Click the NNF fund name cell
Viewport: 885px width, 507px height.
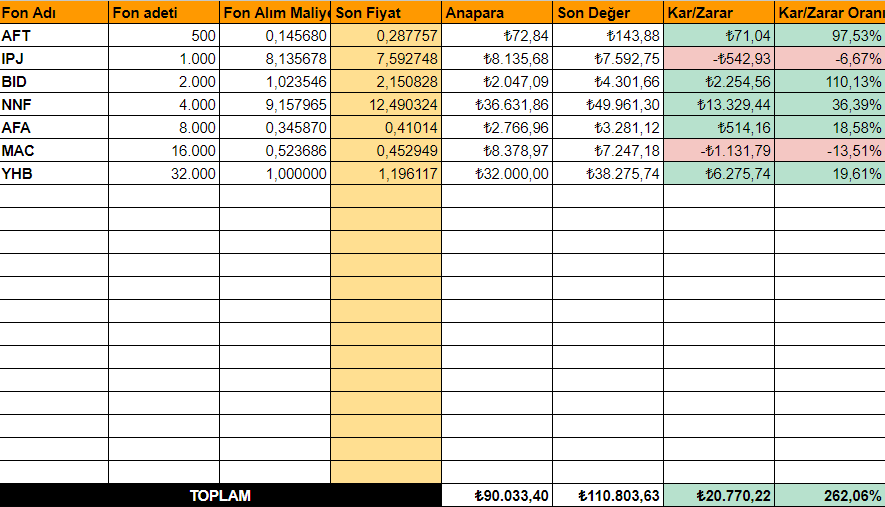pos(54,105)
